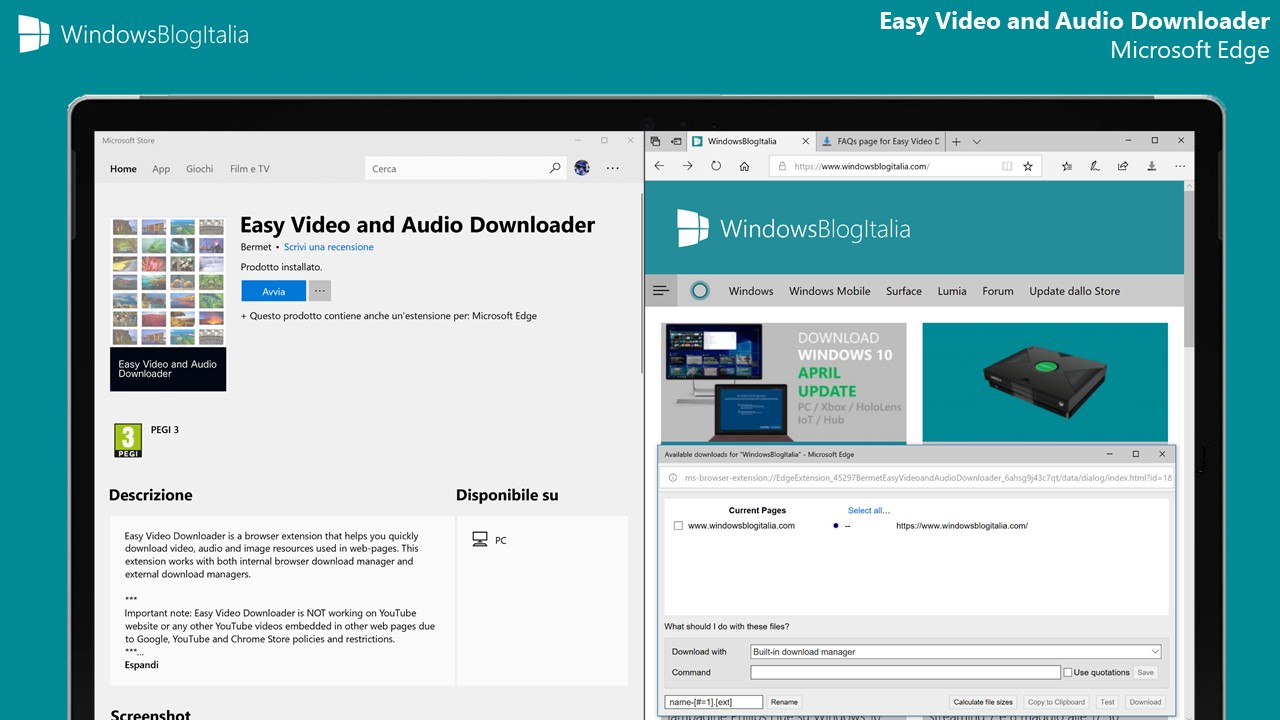Click the search magnifier in Microsoft Store
Image resolution: width=1280 pixels, height=720 pixels.
point(555,168)
